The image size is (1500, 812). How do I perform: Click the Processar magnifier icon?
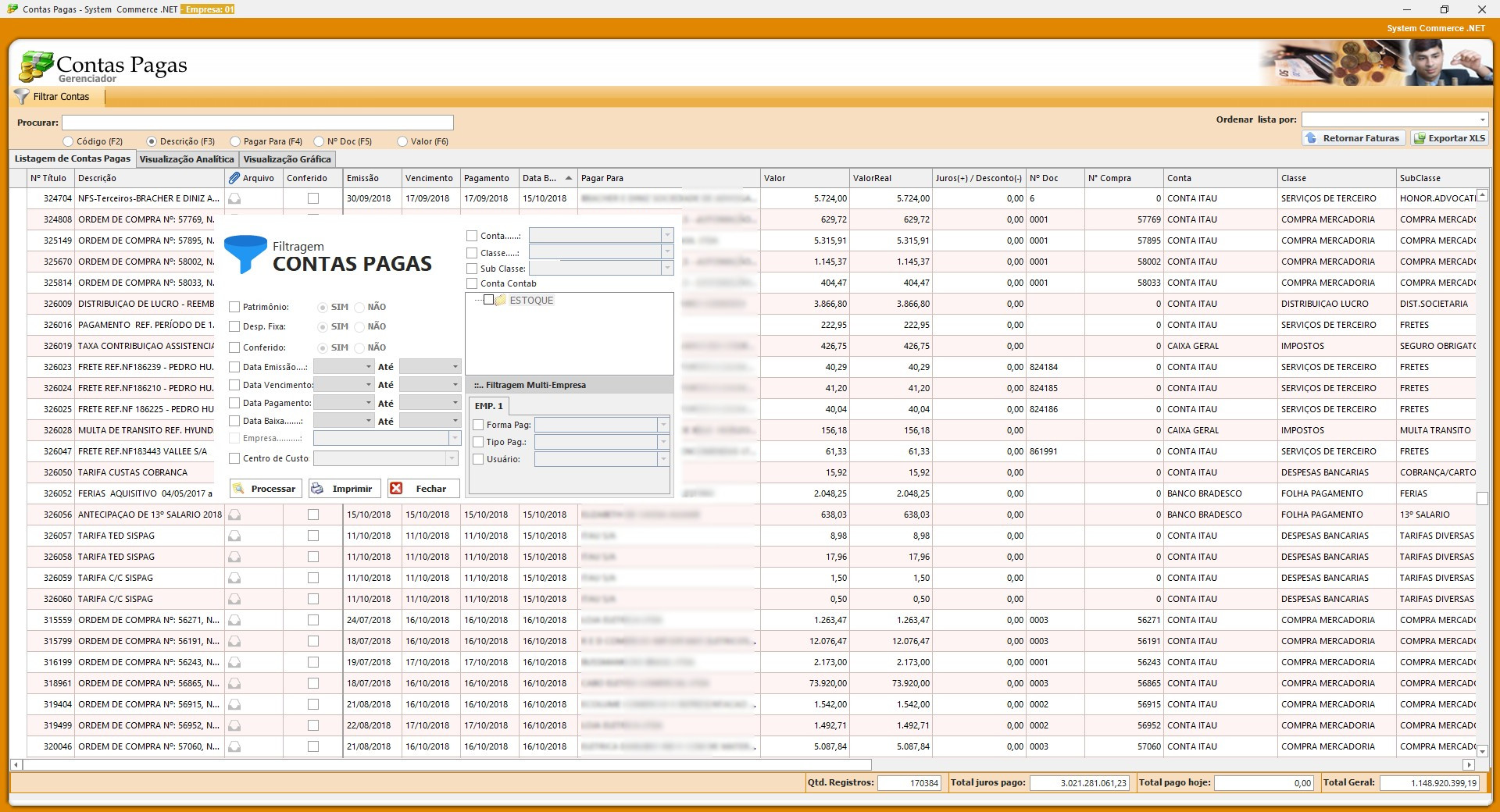[x=239, y=489]
